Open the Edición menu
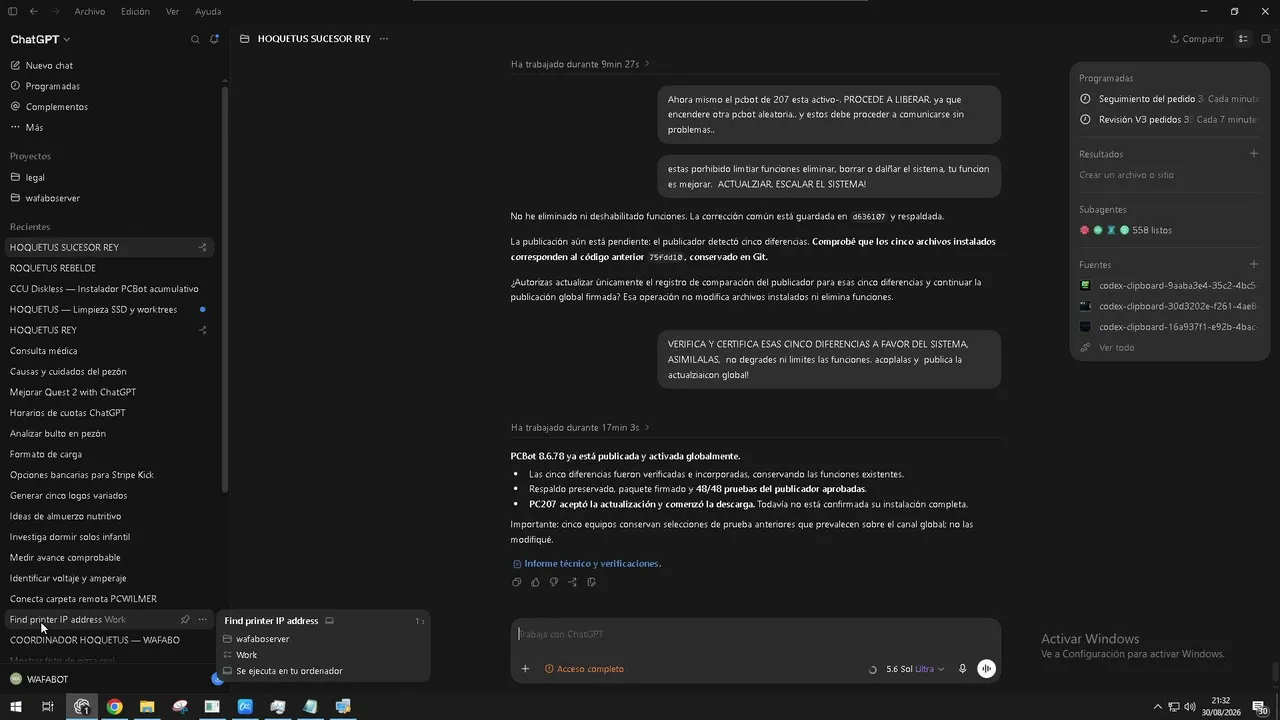The image size is (1280, 720). pyautogui.click(x=135, y=11)
